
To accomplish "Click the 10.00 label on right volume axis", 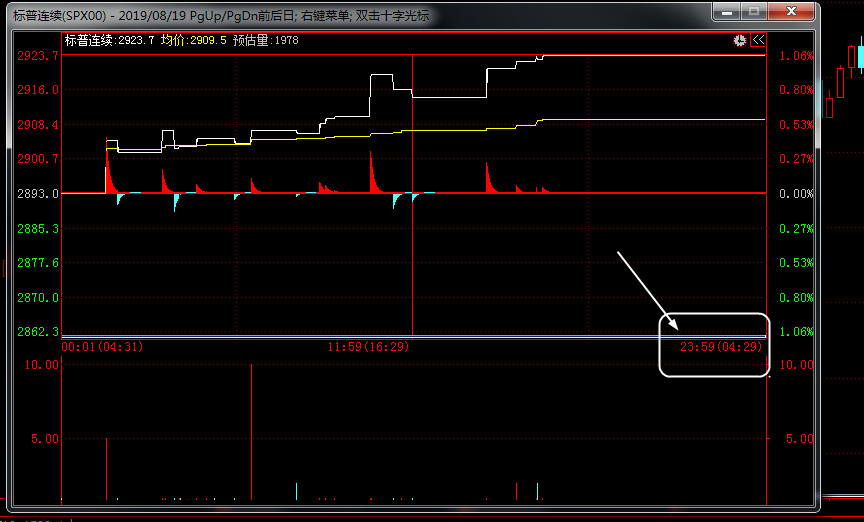I will 796,365.
